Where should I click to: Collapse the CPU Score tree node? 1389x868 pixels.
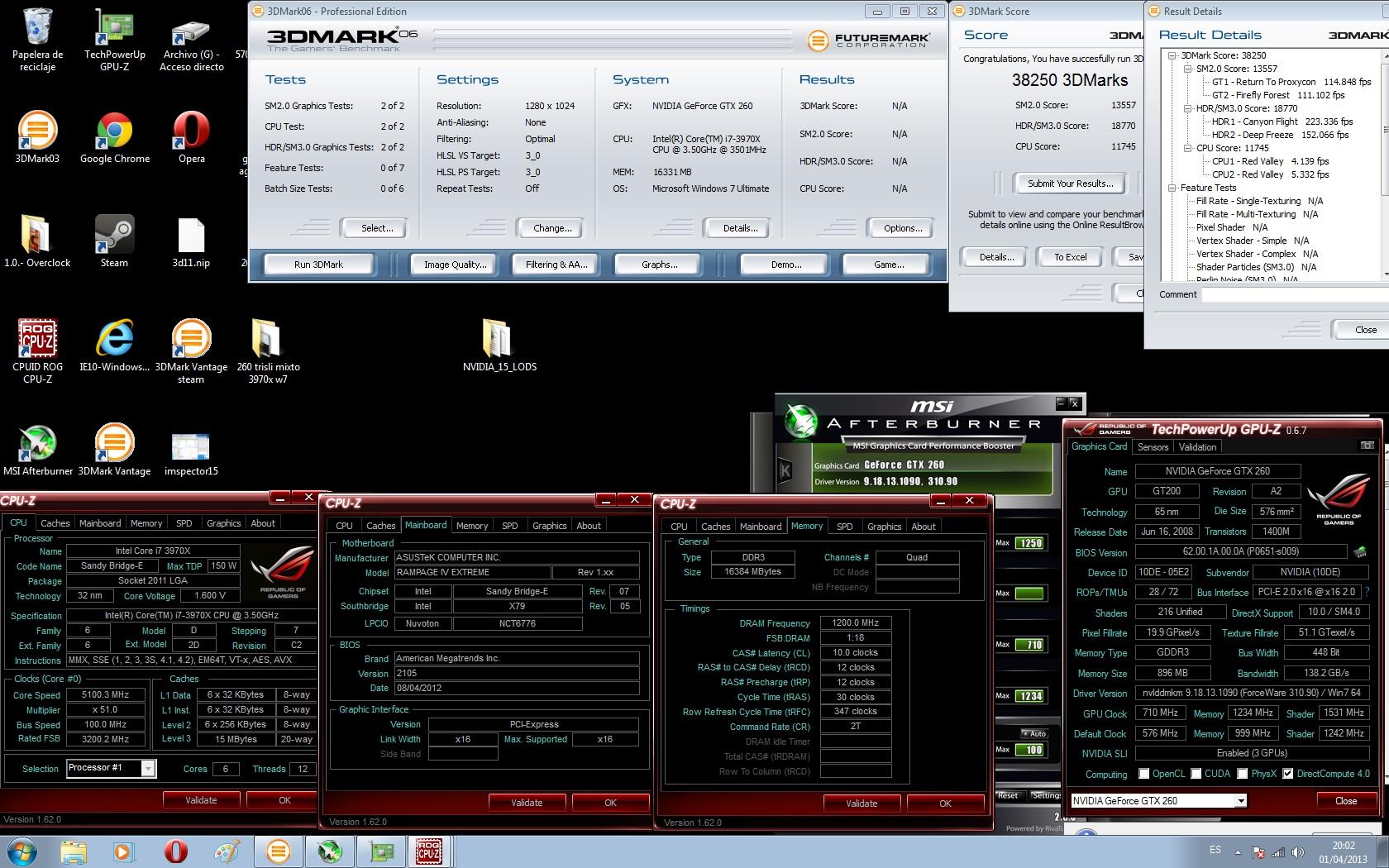[1188, 148]
